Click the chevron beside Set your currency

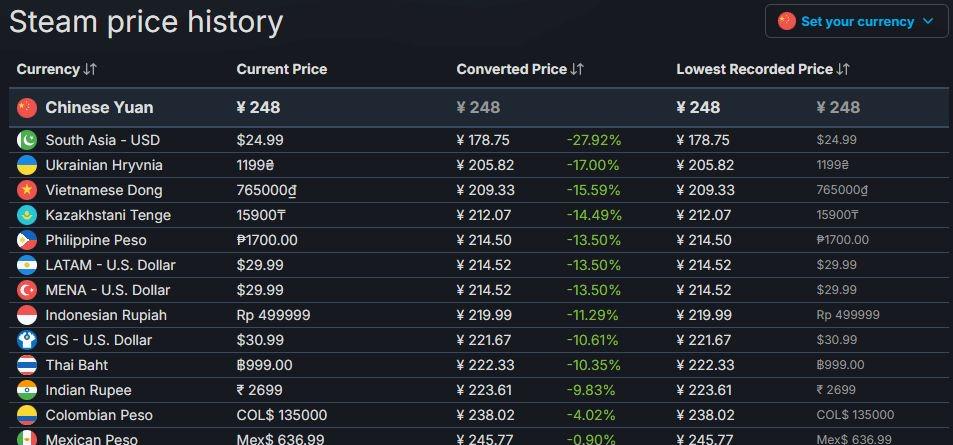coord(927,21)
